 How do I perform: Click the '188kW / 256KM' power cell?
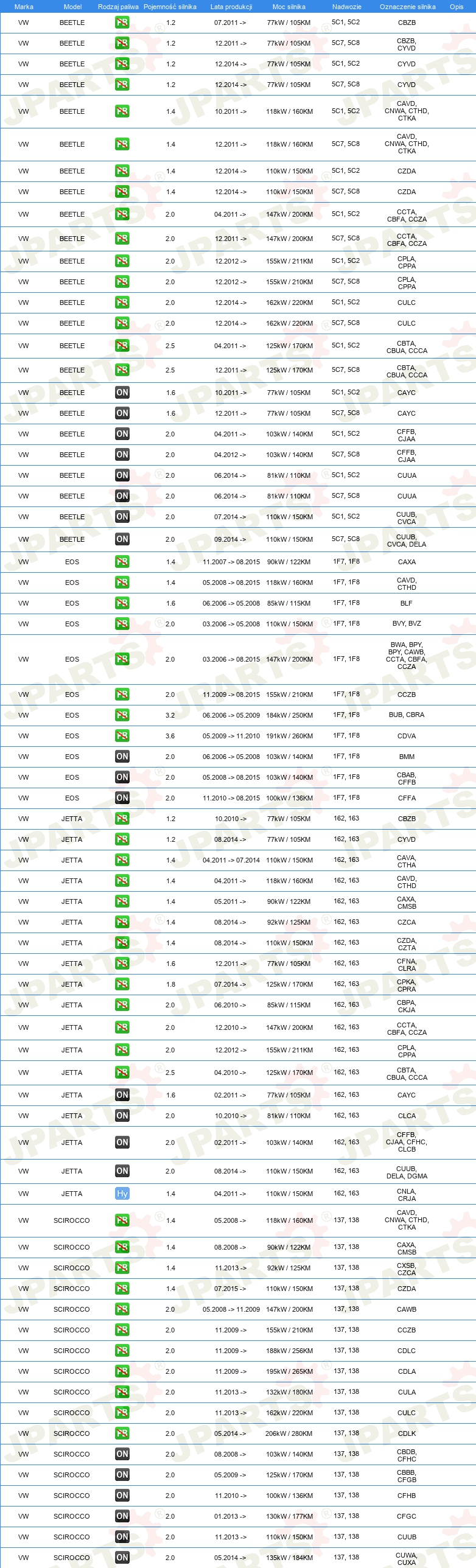pos(289,1351)
